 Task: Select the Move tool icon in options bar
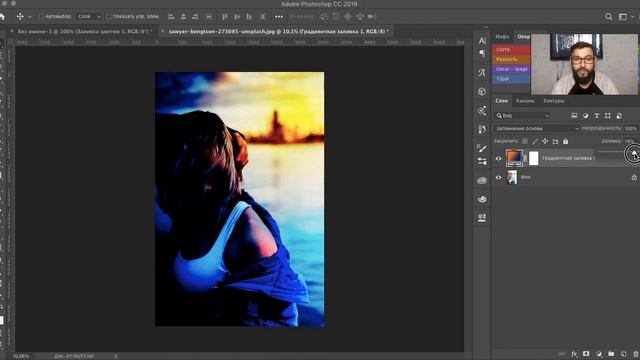tap(20, 16)
